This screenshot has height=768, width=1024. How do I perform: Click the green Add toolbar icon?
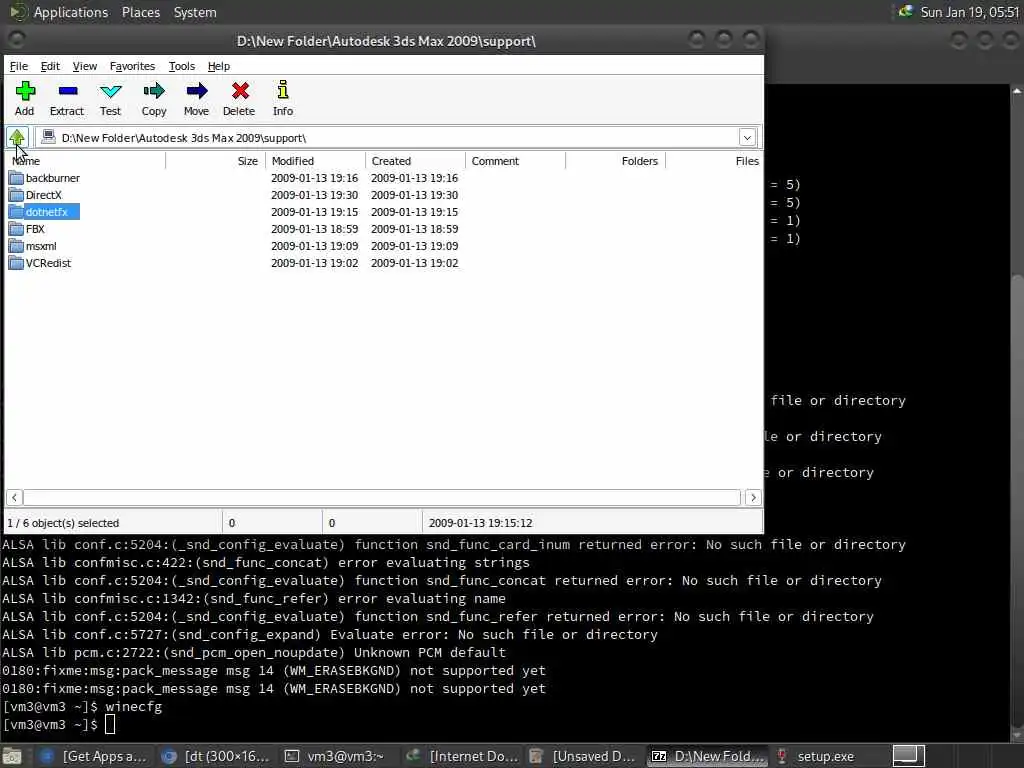[25, 91]
